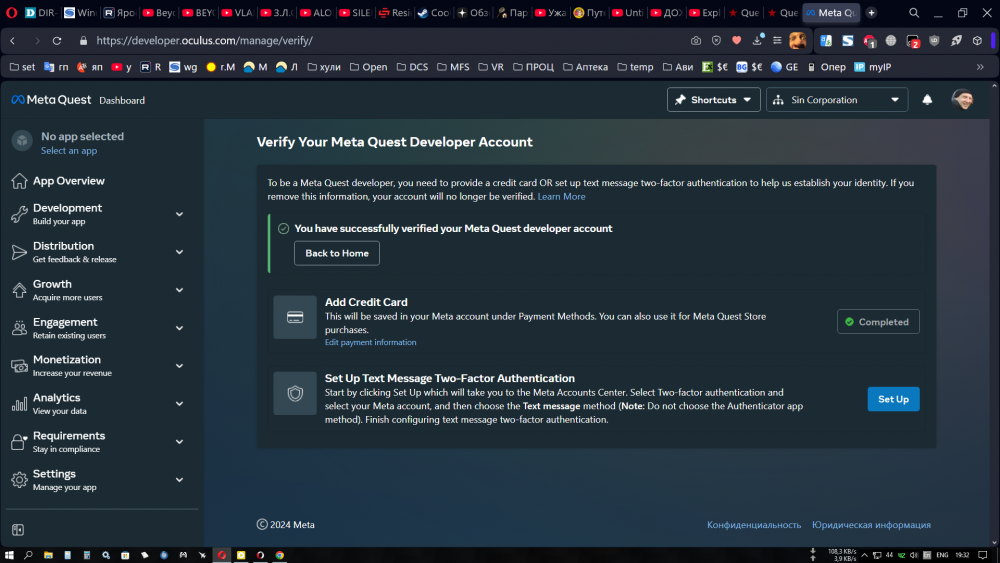This screenshot has height=563, width=1000.
Task: Open Edit payment information link
Action: (370, 342)
